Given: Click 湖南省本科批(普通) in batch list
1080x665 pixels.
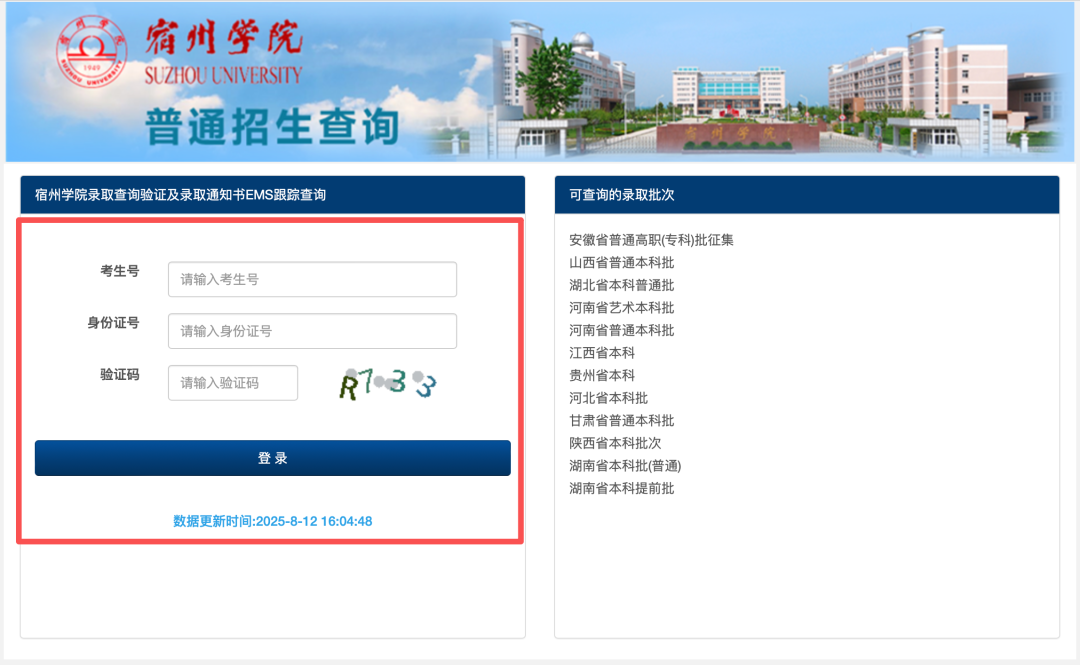Looking at the screenshot, I should coord(625,466).
